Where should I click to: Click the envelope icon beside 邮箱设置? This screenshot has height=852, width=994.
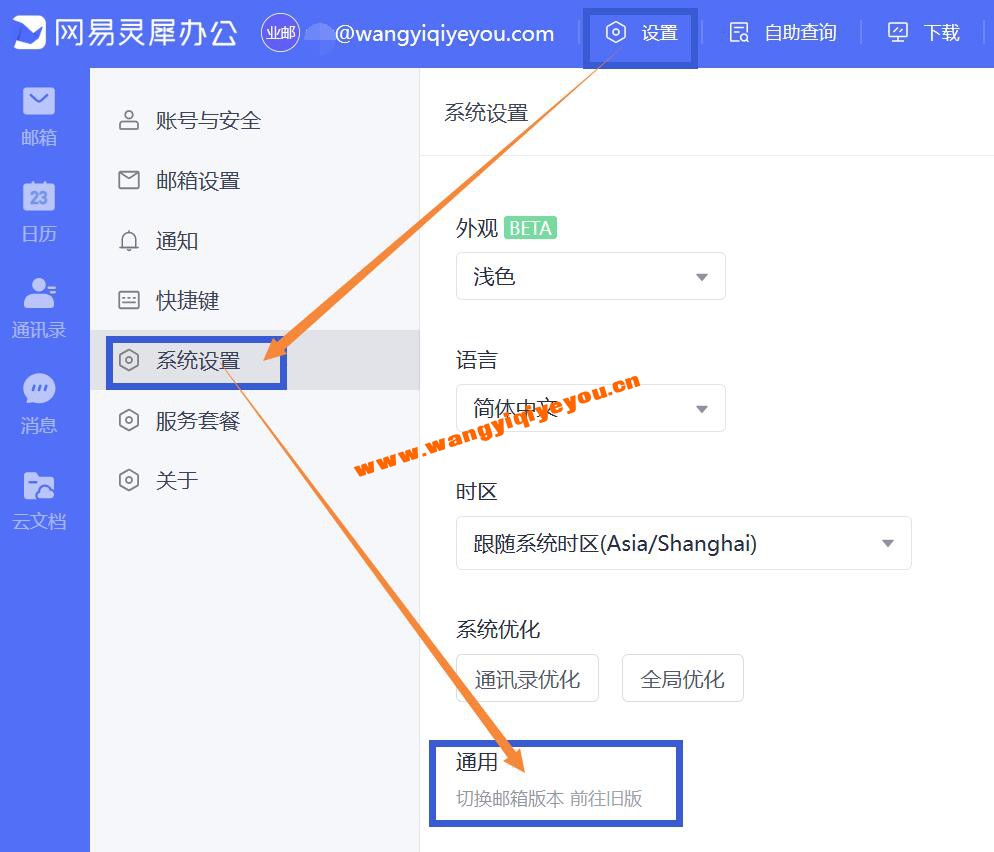129,180
